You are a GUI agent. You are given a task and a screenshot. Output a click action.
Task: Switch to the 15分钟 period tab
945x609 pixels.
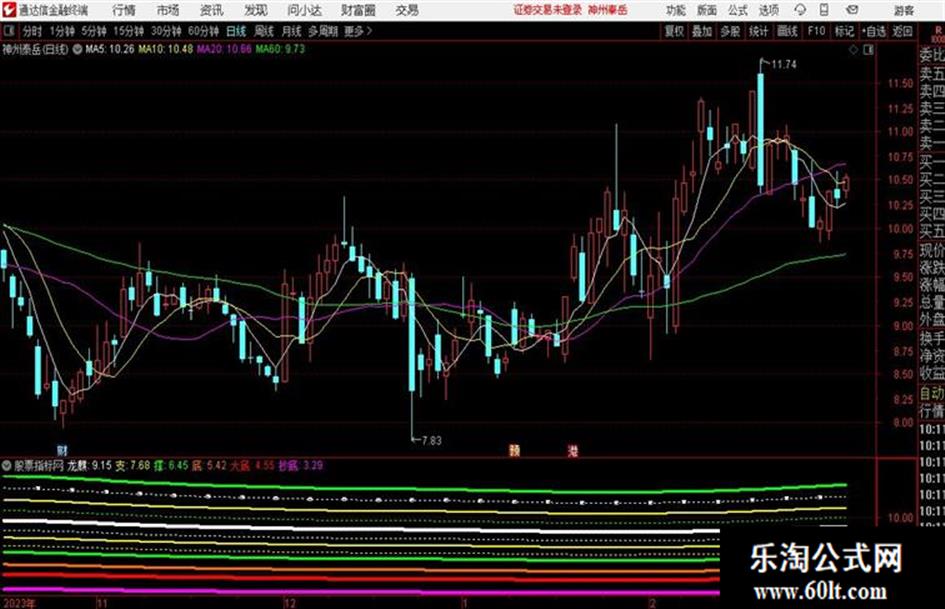coord(128,31)
